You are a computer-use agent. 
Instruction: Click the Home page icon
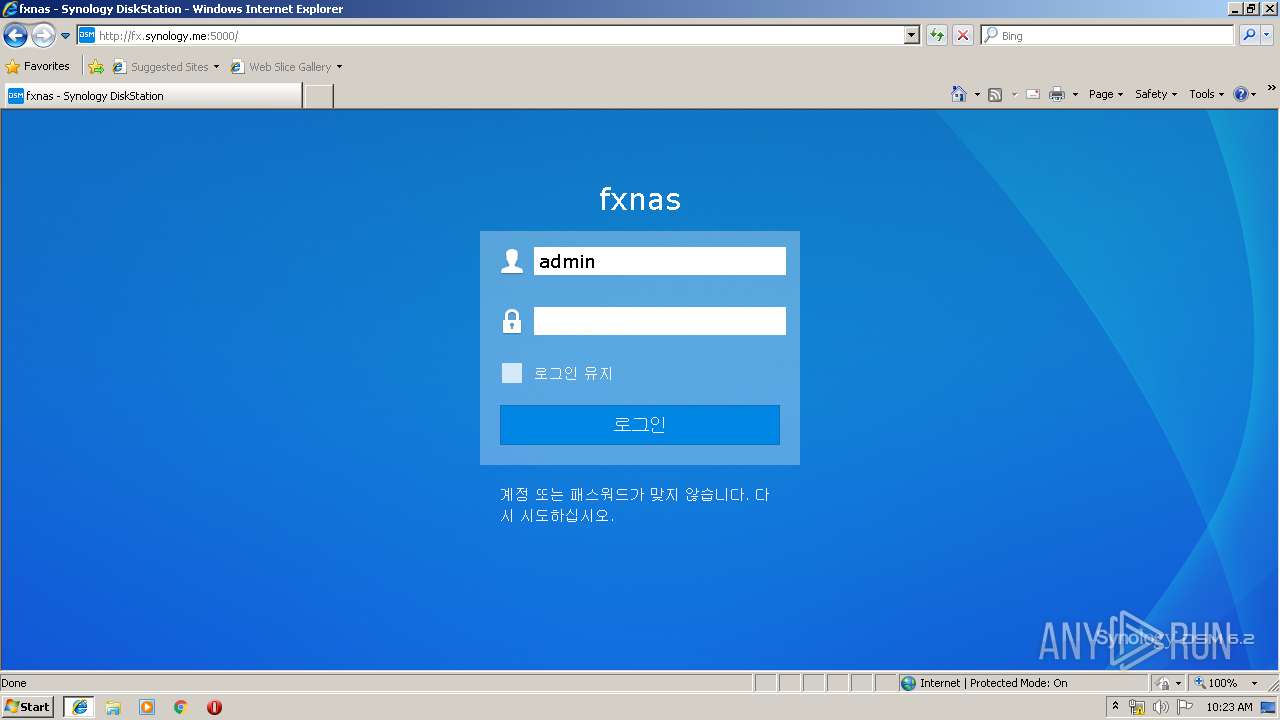point(959,94)
